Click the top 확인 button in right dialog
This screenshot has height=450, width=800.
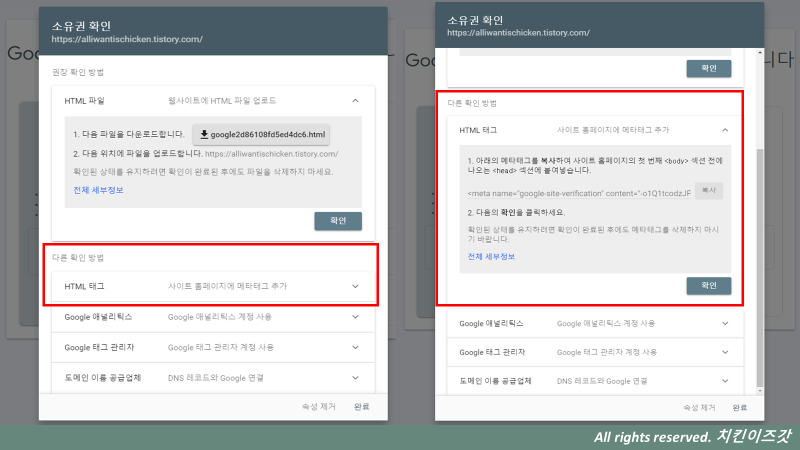point(709,68)
